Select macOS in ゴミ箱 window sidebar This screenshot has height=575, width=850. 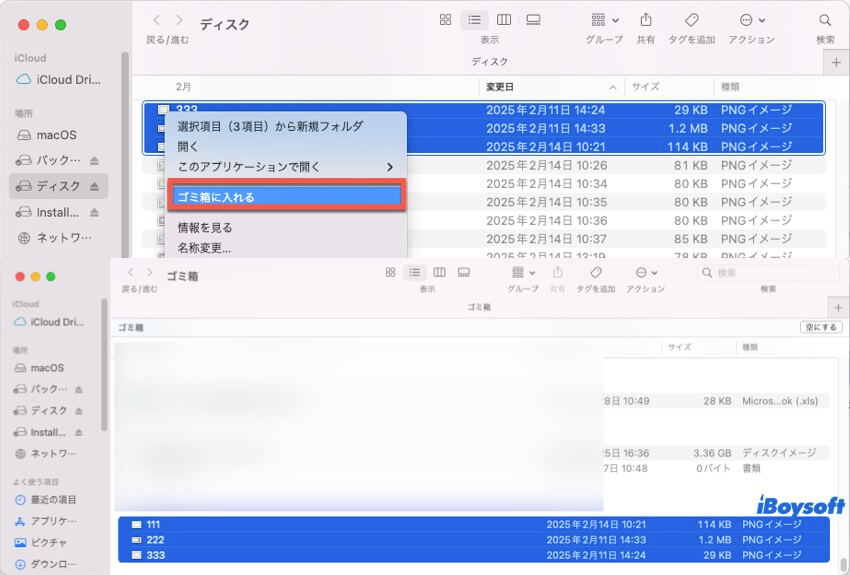40,368
